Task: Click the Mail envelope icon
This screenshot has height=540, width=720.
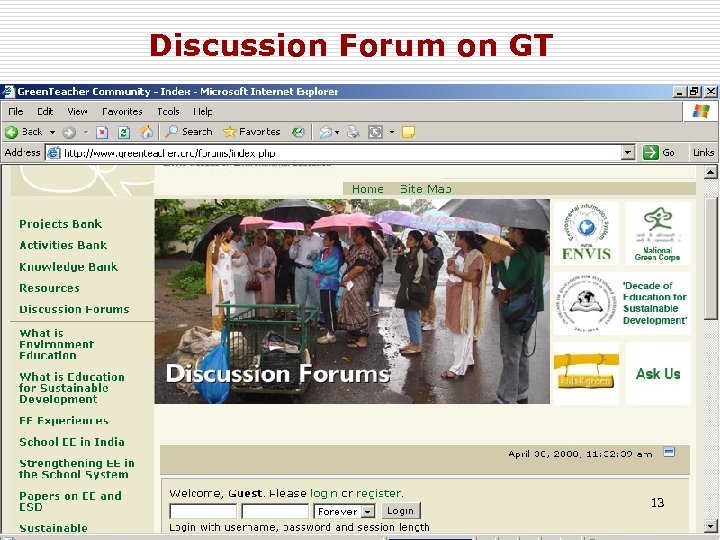Action: 326,132
